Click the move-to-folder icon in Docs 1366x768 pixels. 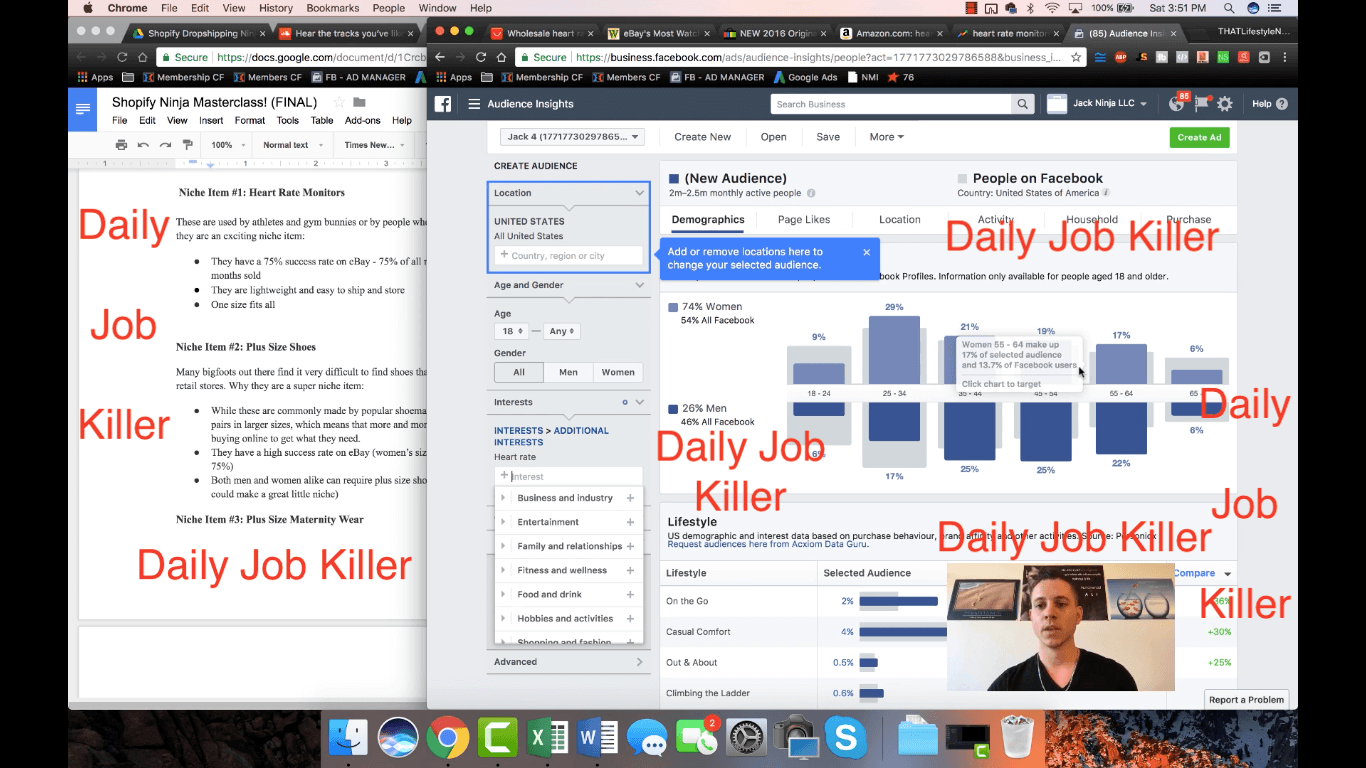[359, 102]
